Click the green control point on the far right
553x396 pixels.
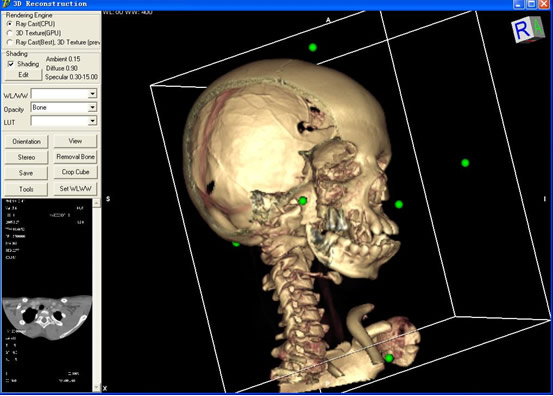pos(465,163)
